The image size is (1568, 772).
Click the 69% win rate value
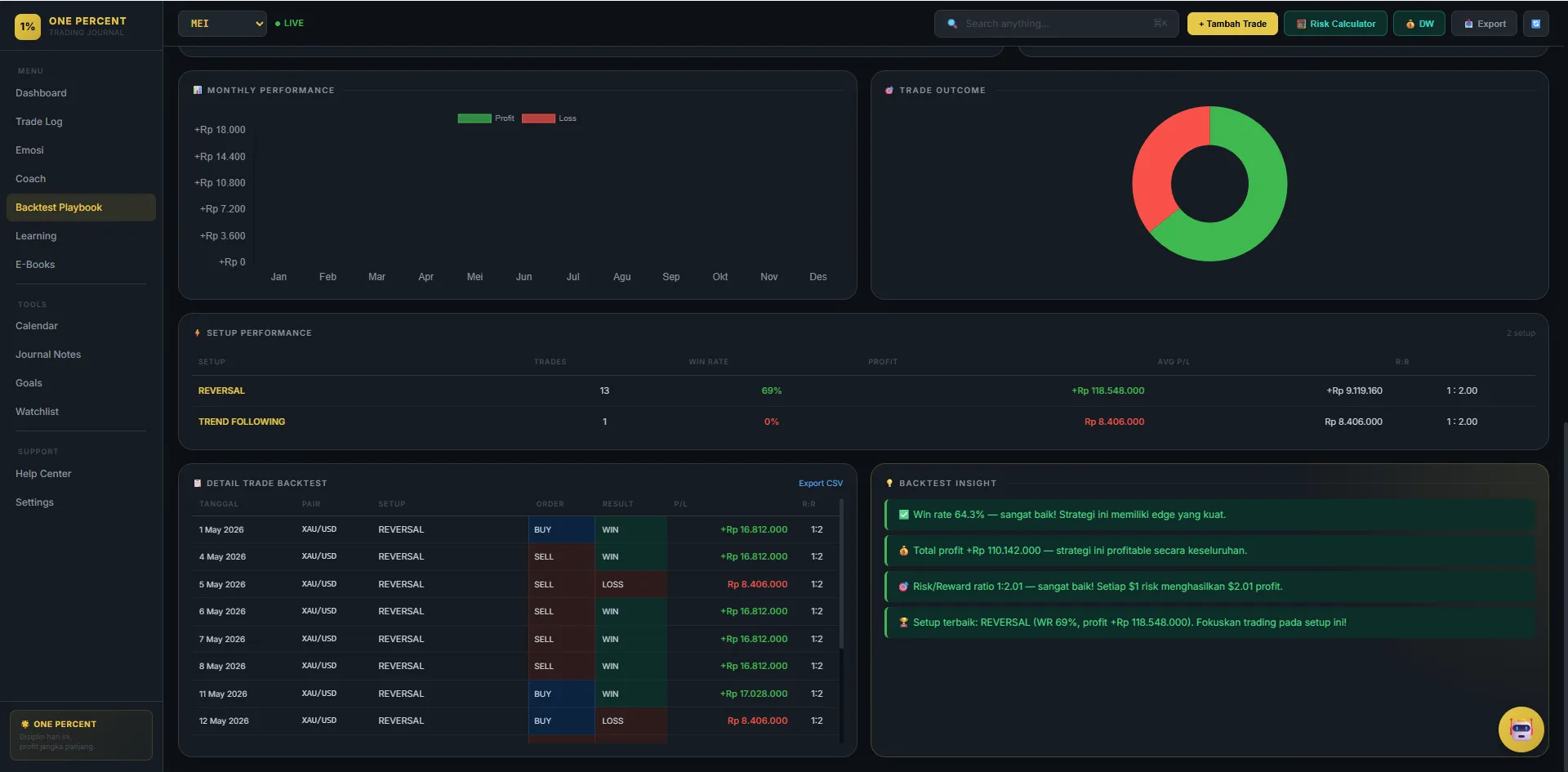(771, 390)
